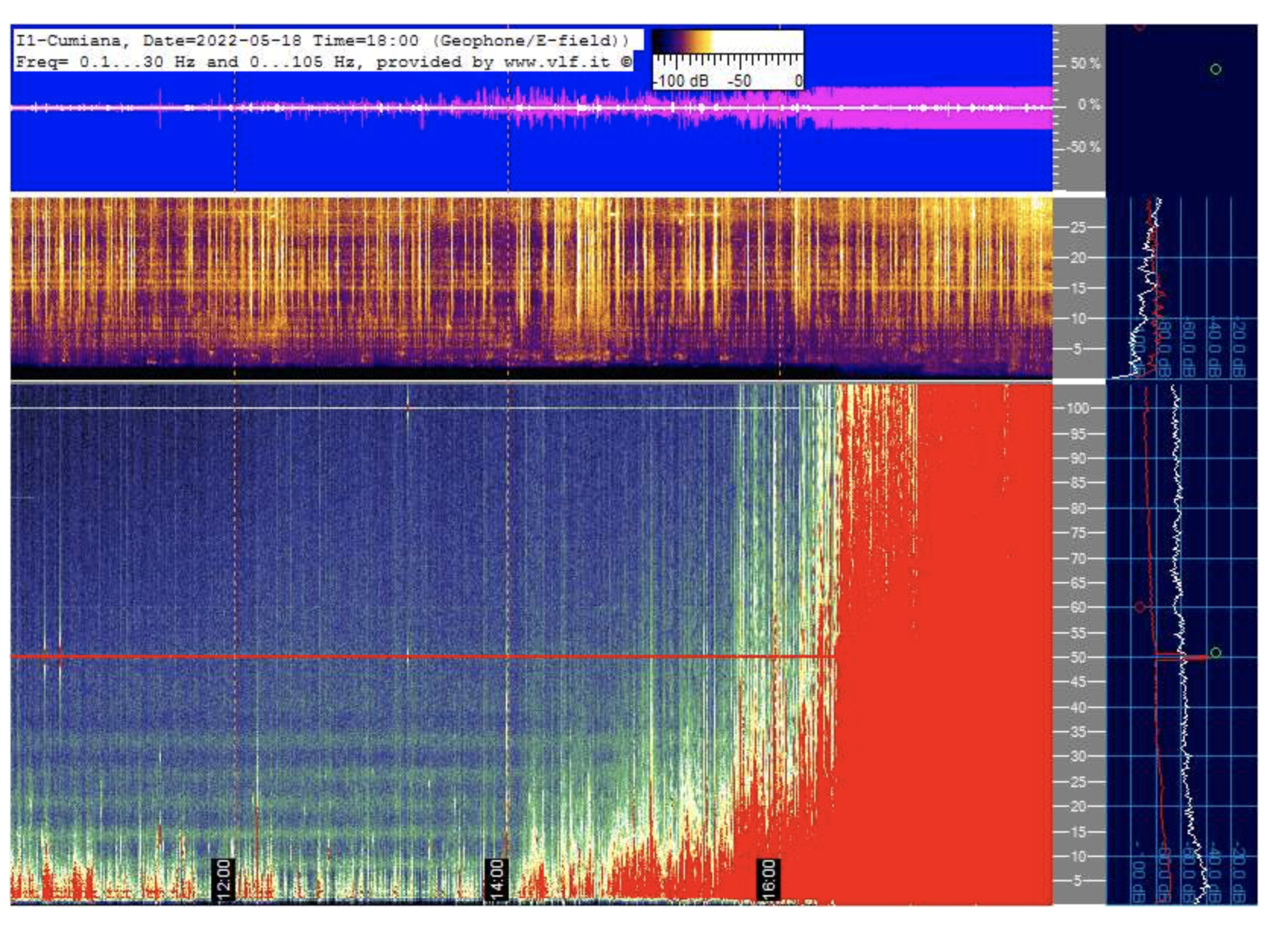The height and width of the screenshot is (930, 1288).
Task: Click the 35 Hz label on E-field axis
Action: (x=1078, y=732)
